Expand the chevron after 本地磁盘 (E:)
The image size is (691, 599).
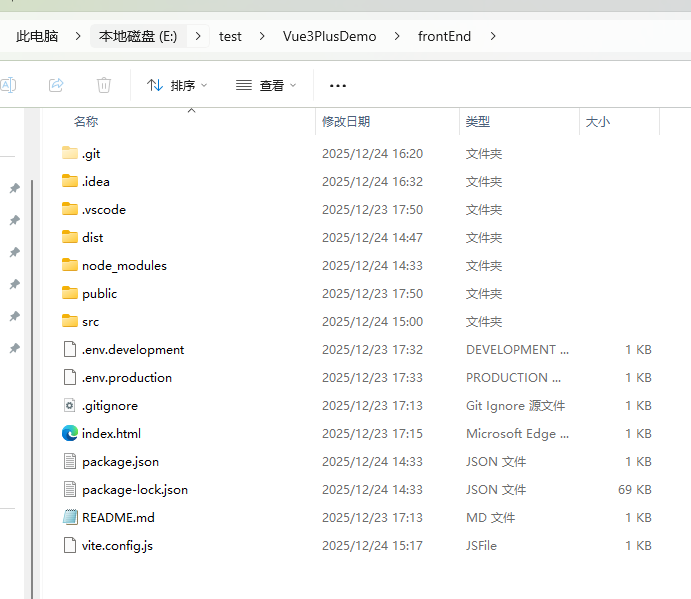click(198, 36)
